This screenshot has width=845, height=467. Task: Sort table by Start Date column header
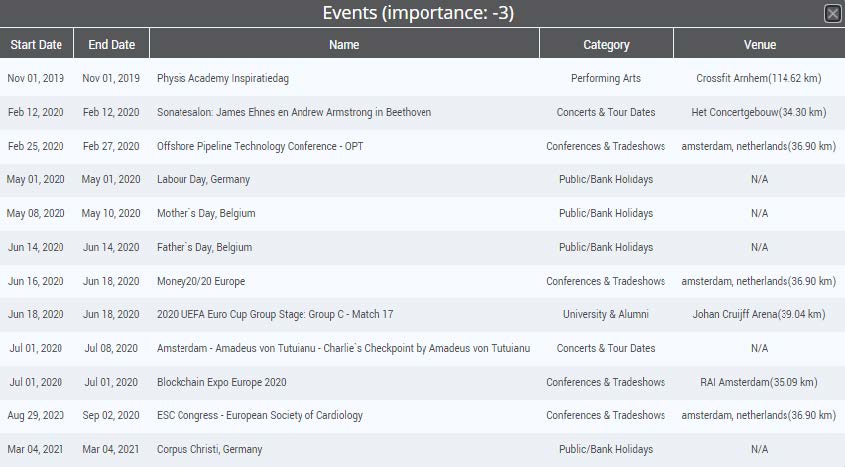[36, 44]
